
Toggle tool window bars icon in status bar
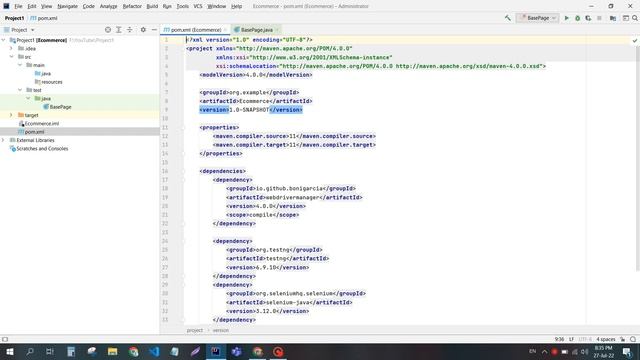(x=5, y=339)
